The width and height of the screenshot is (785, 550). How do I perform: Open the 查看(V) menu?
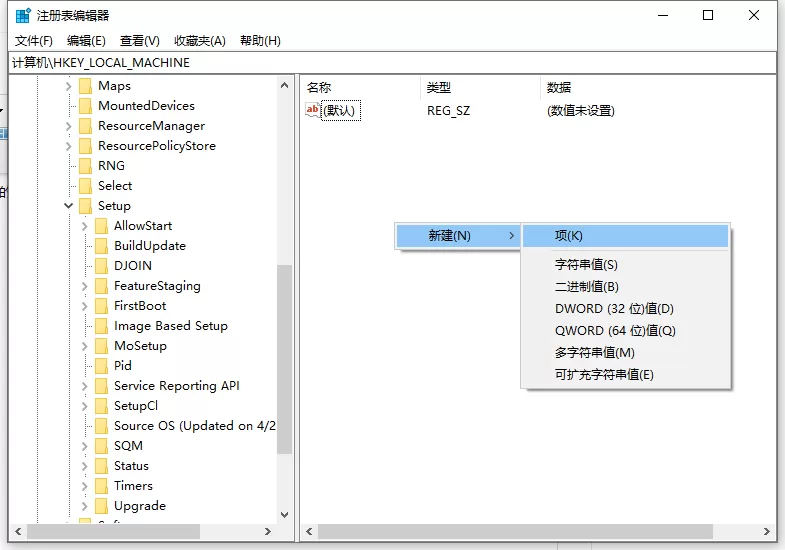click(140, 41)
